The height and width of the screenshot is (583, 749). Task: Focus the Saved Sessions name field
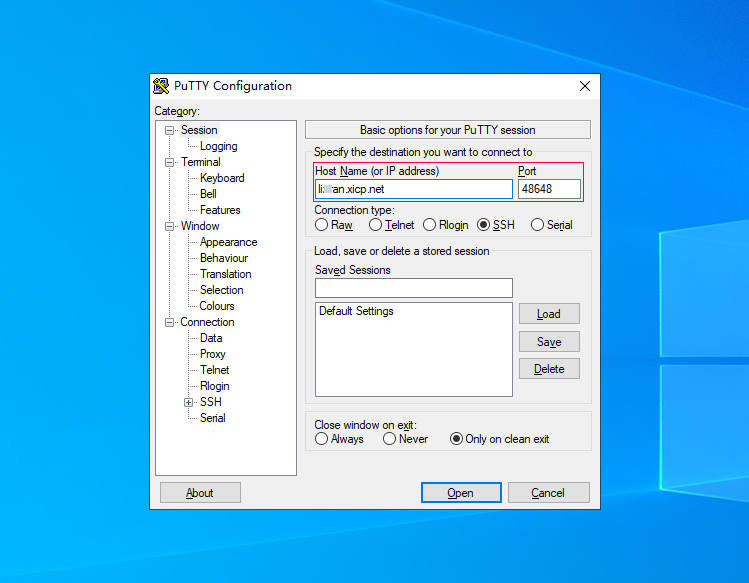tap(414, 288)
